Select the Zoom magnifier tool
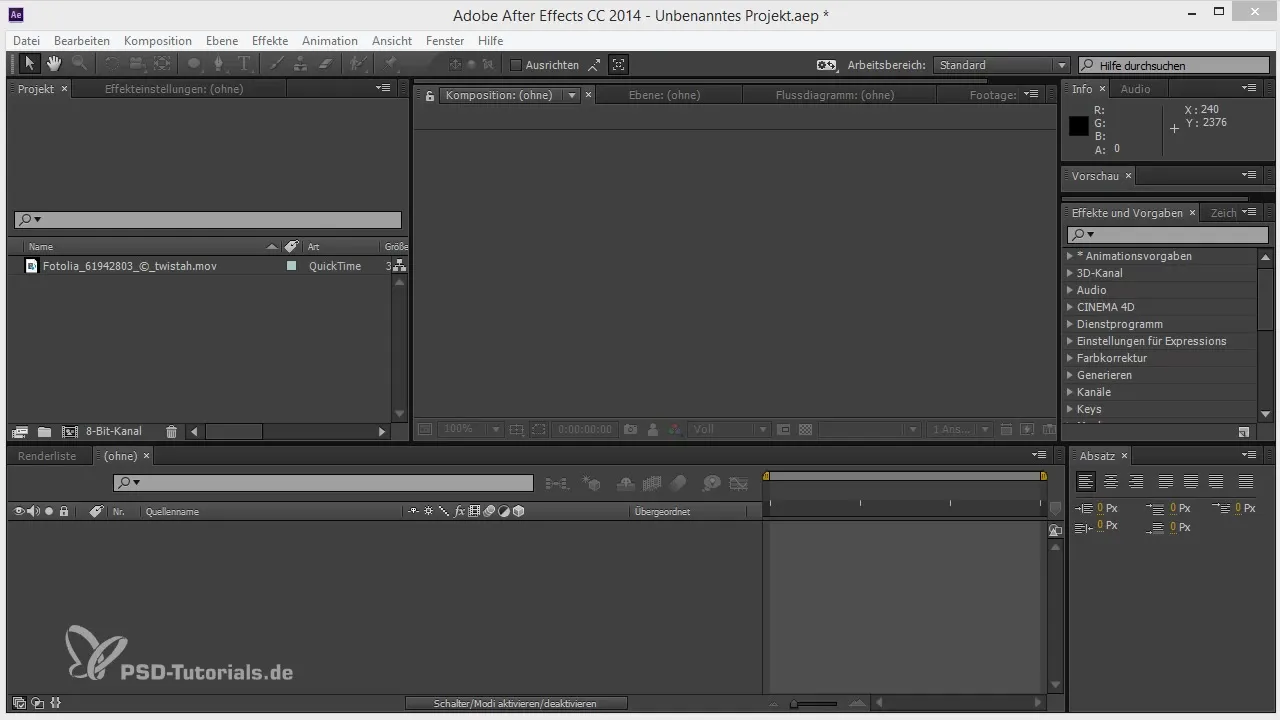1280x720 pixels. [x=79, y=64]
